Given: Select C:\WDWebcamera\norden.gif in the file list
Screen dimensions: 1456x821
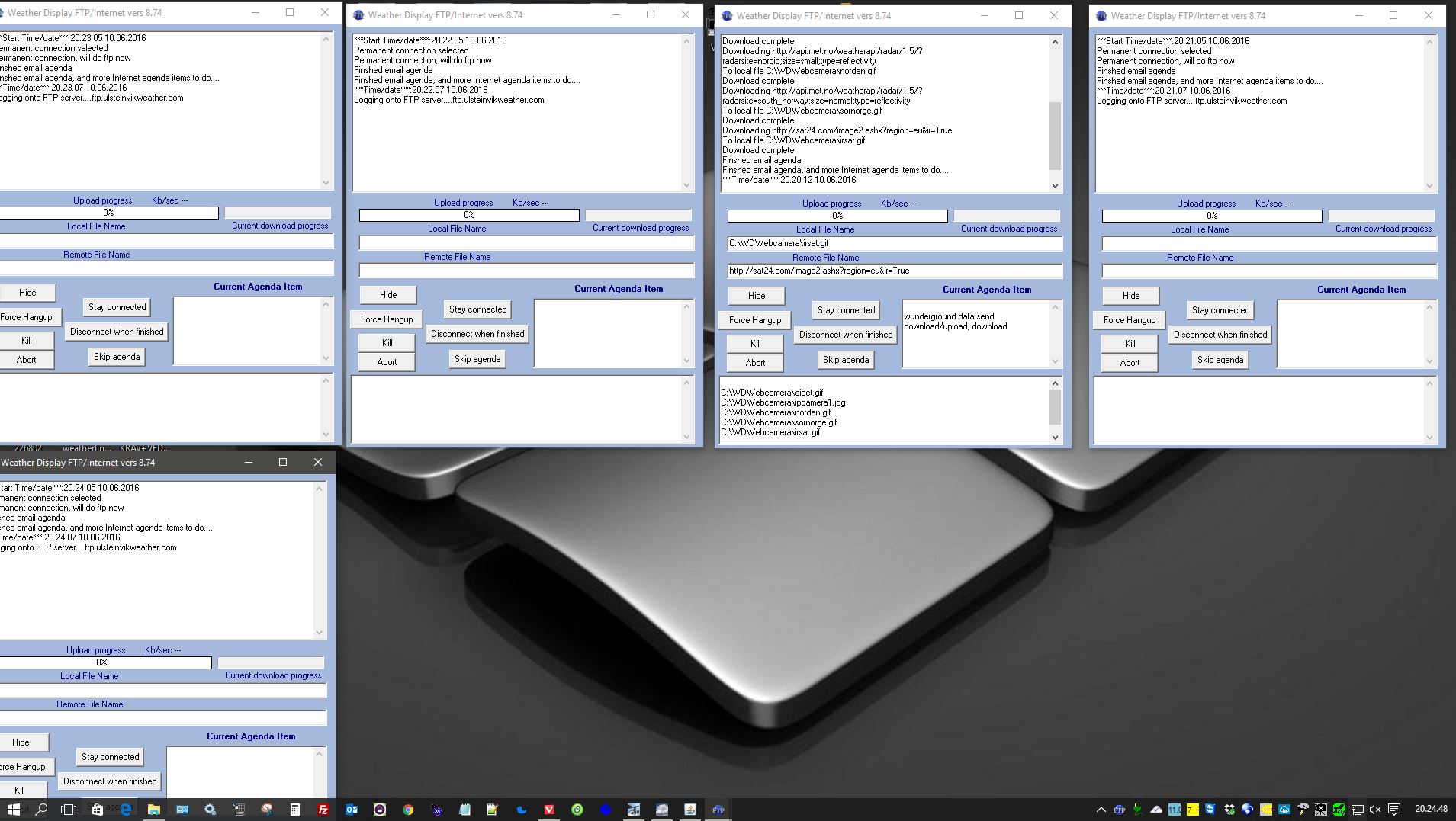Looking at the screenshot, I should 776,412.
